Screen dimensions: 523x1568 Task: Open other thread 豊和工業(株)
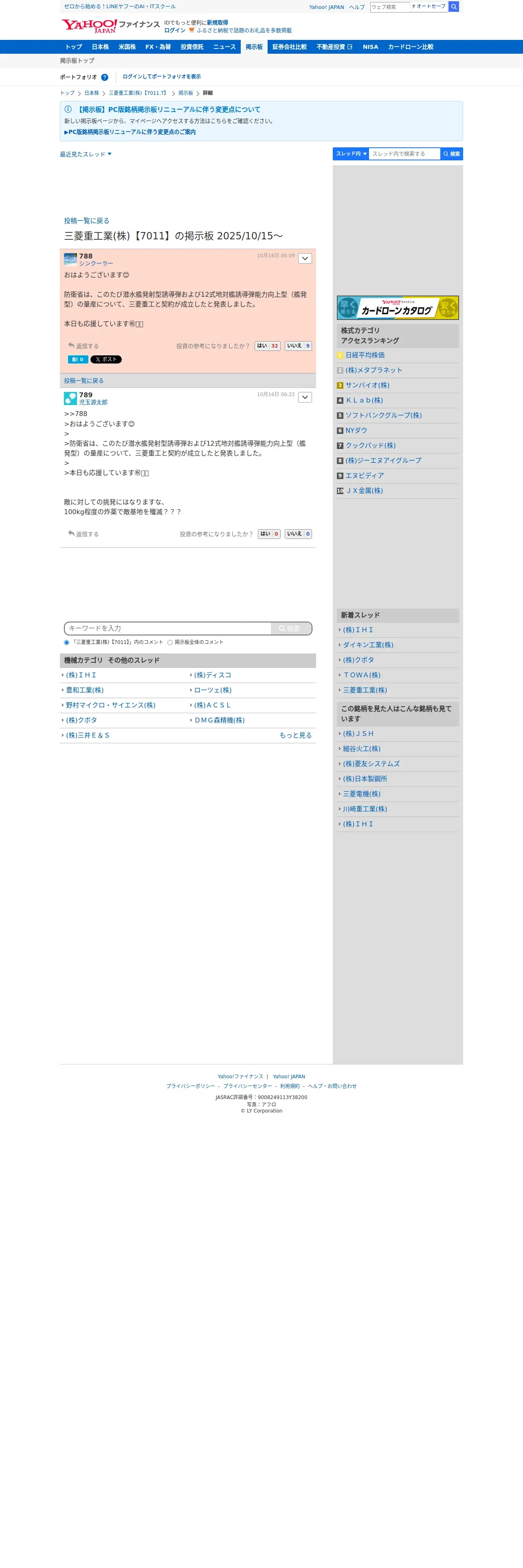(85, 690)
